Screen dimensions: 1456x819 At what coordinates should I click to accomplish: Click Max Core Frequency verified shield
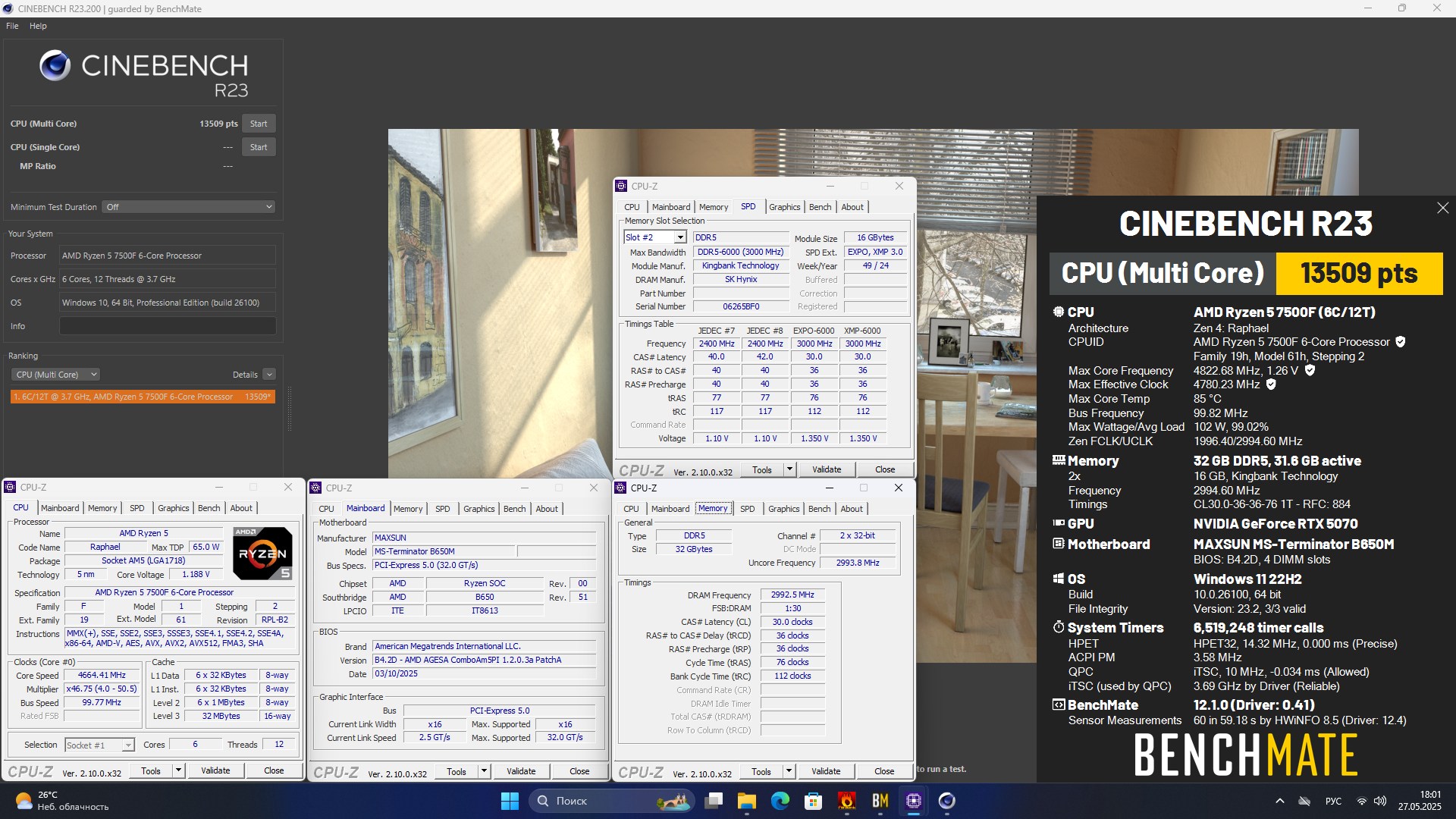point(1310,371)
